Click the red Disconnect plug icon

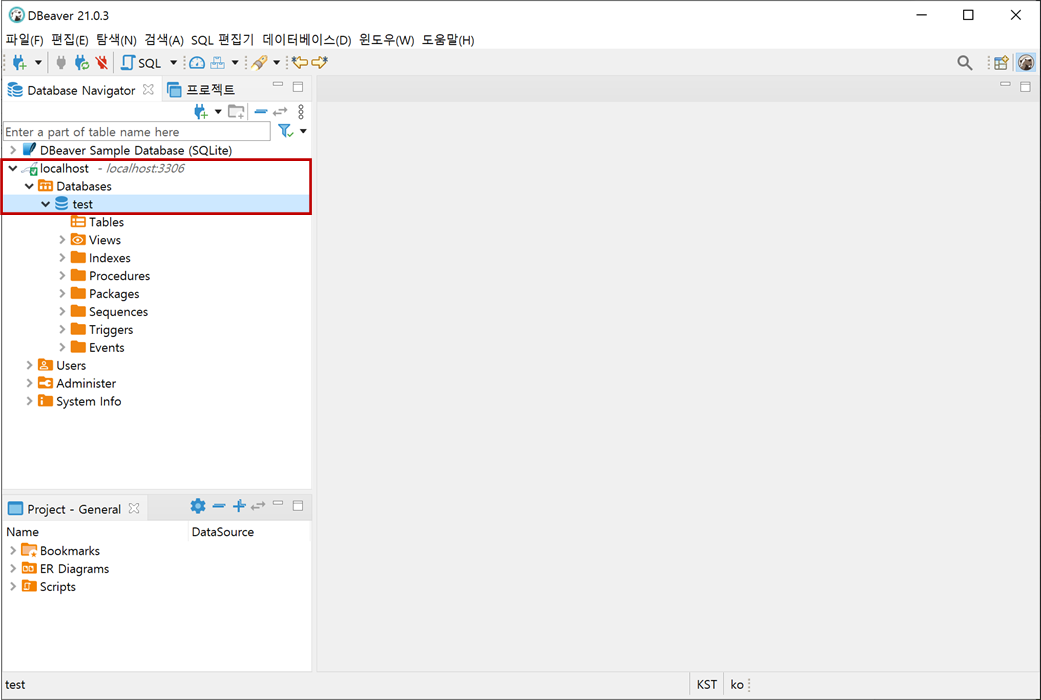click(102, 62)
